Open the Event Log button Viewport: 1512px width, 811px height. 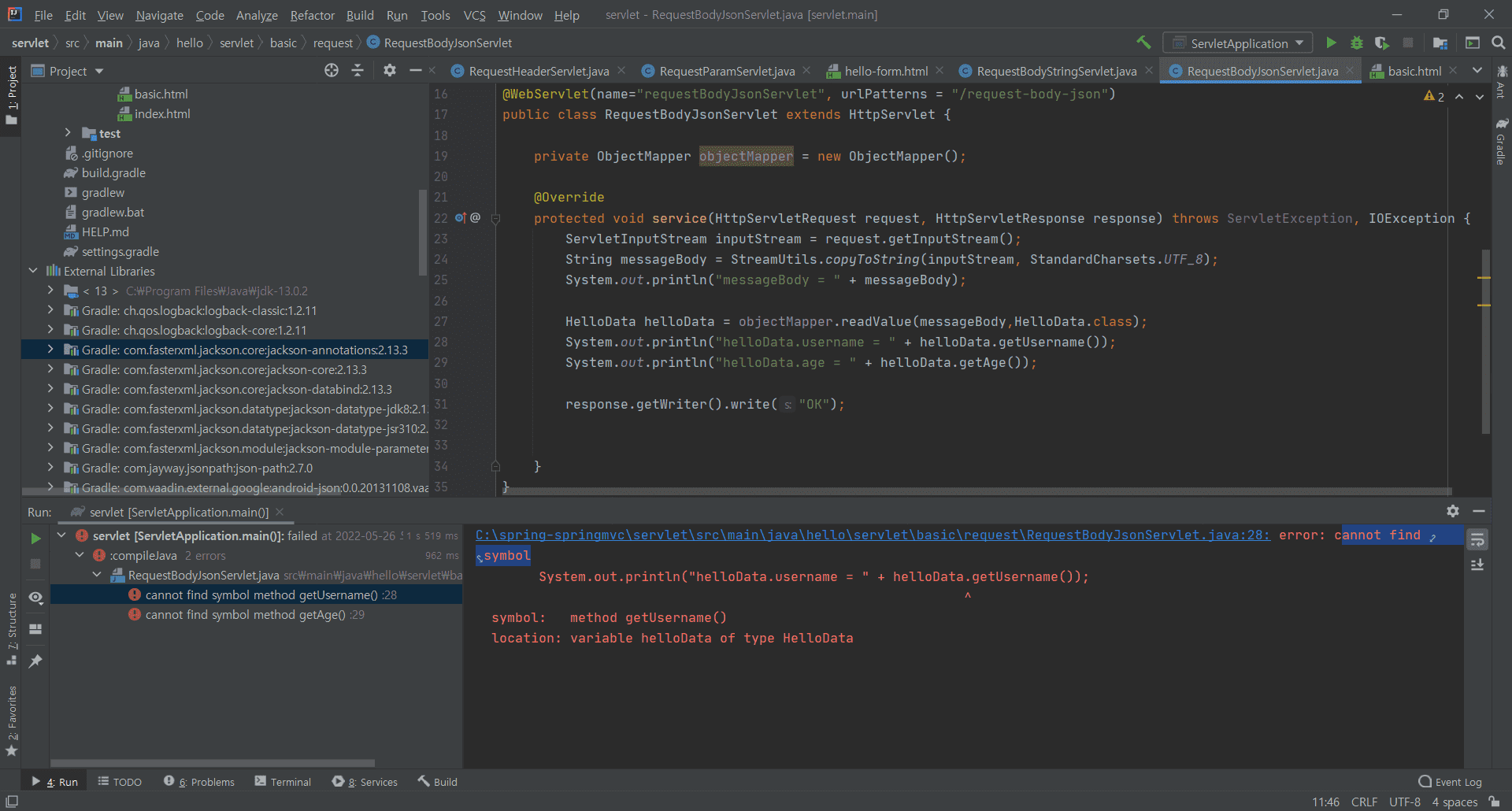1450,782
